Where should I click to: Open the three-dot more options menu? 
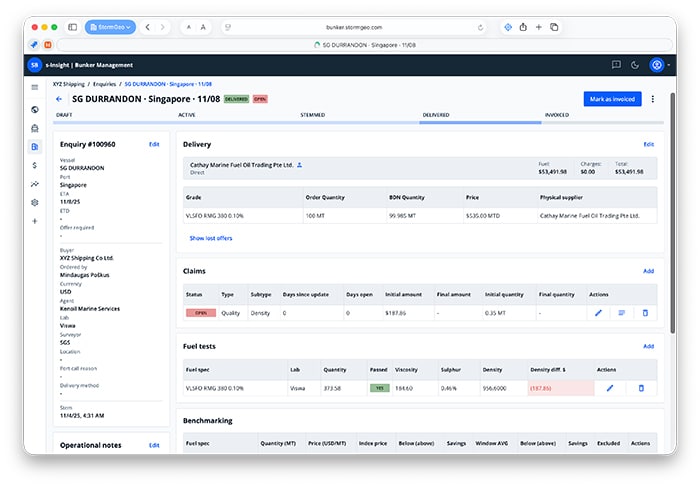click(653, 99)
